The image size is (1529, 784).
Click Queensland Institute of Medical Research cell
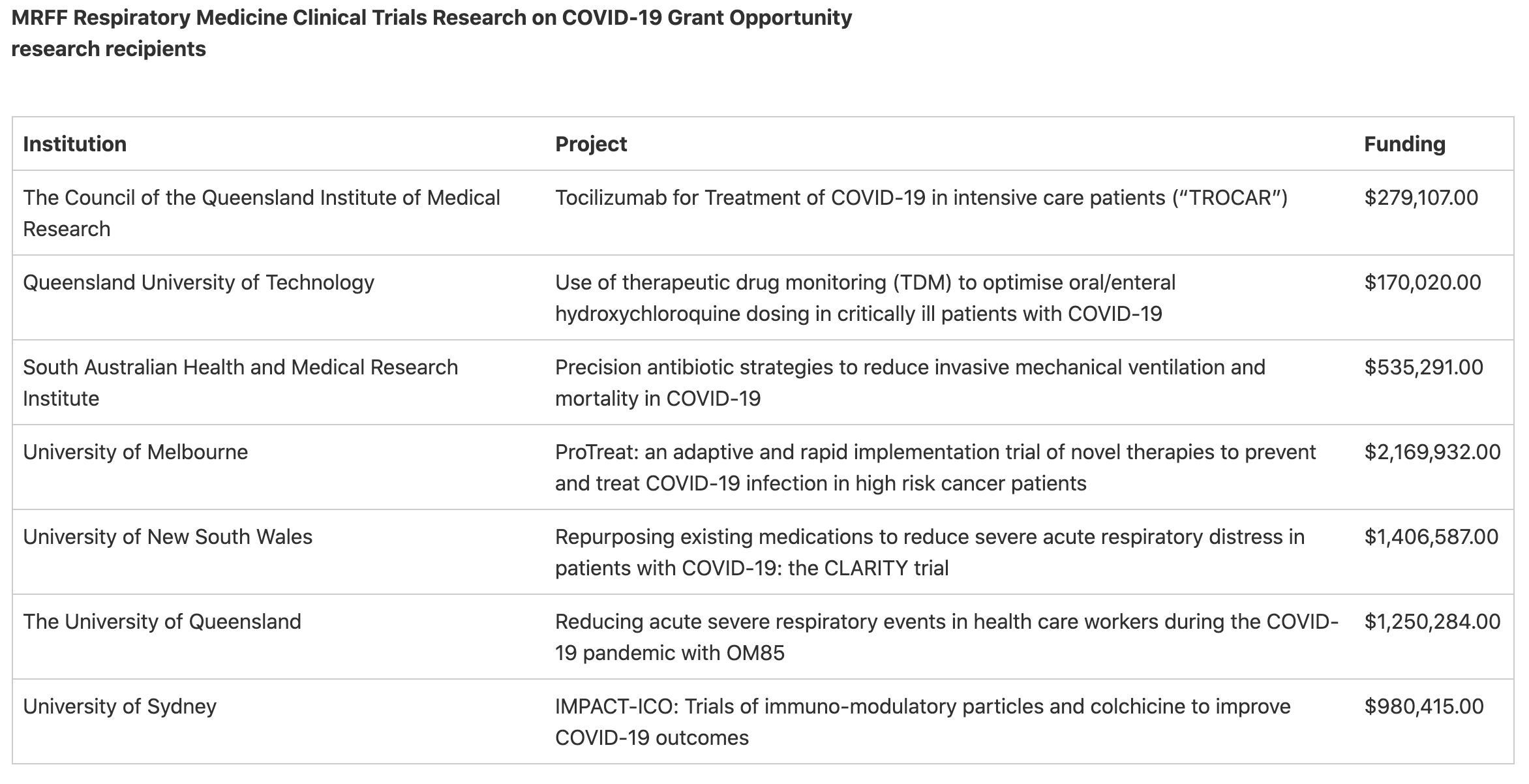pos(262,213)
